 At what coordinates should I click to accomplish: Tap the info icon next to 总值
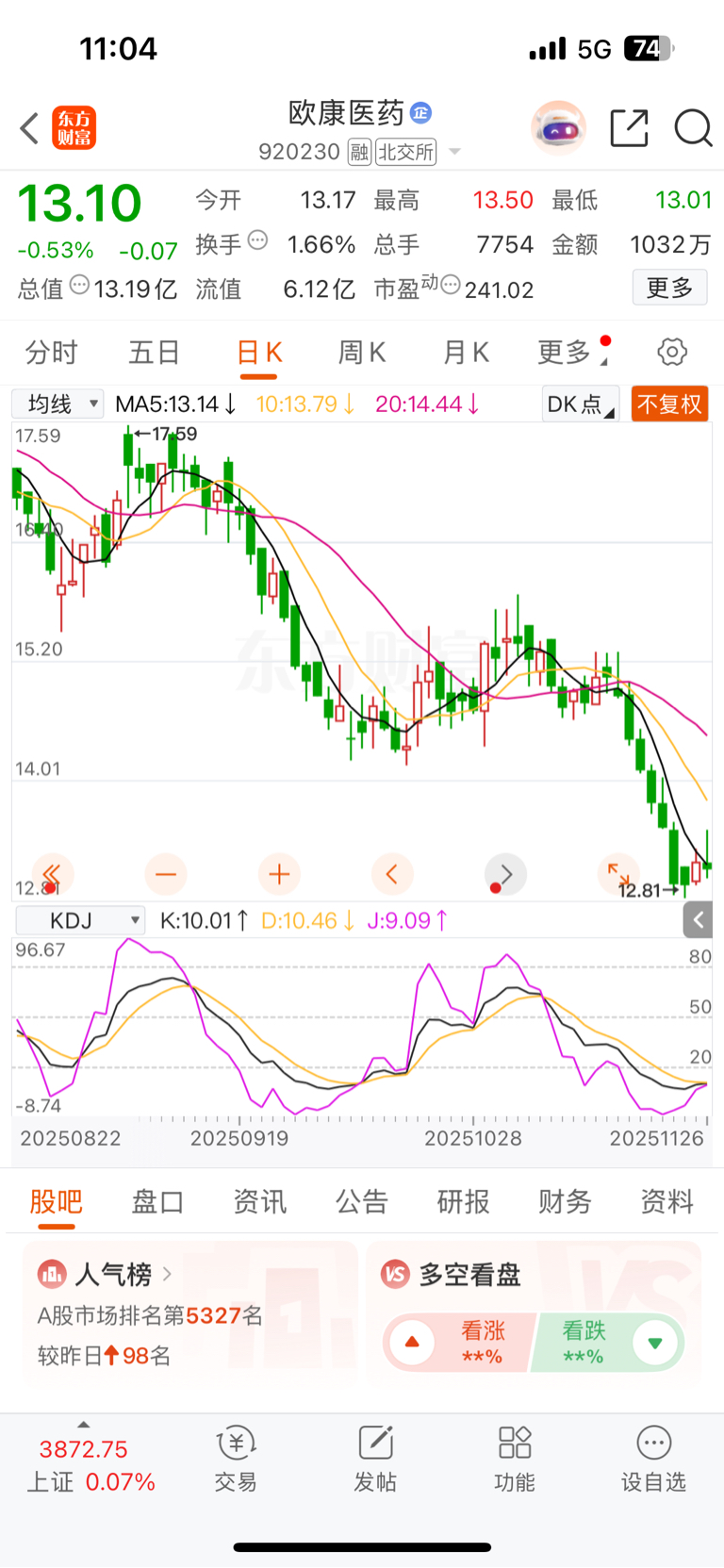[80, 284]
